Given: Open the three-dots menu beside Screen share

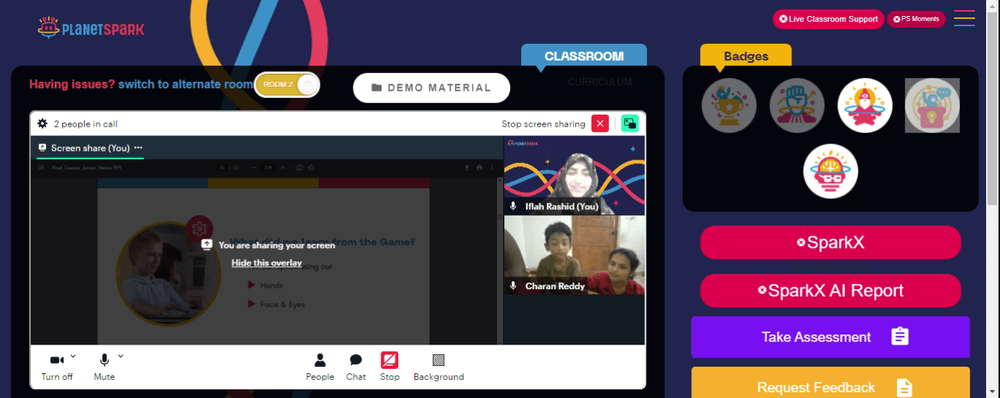Looking at the screenshot, I should 138,148.
